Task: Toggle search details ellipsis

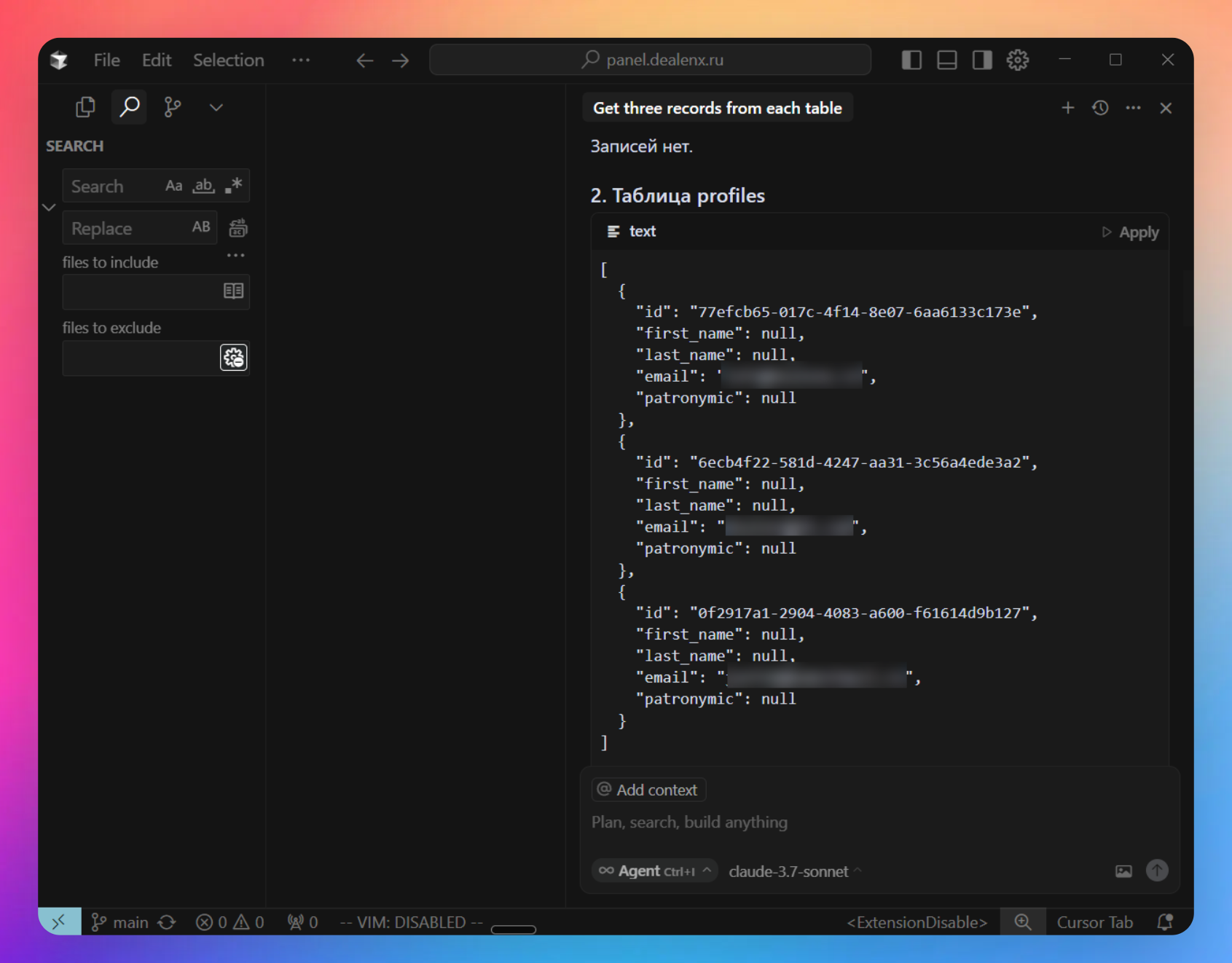Action: pyautogui.click(x=235, y=256)
